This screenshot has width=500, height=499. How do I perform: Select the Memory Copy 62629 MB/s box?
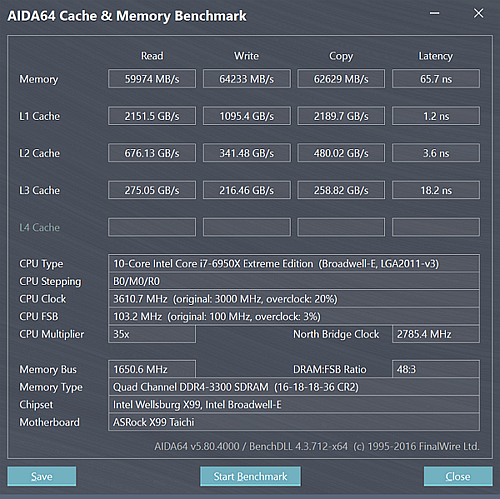coord(341,79)
